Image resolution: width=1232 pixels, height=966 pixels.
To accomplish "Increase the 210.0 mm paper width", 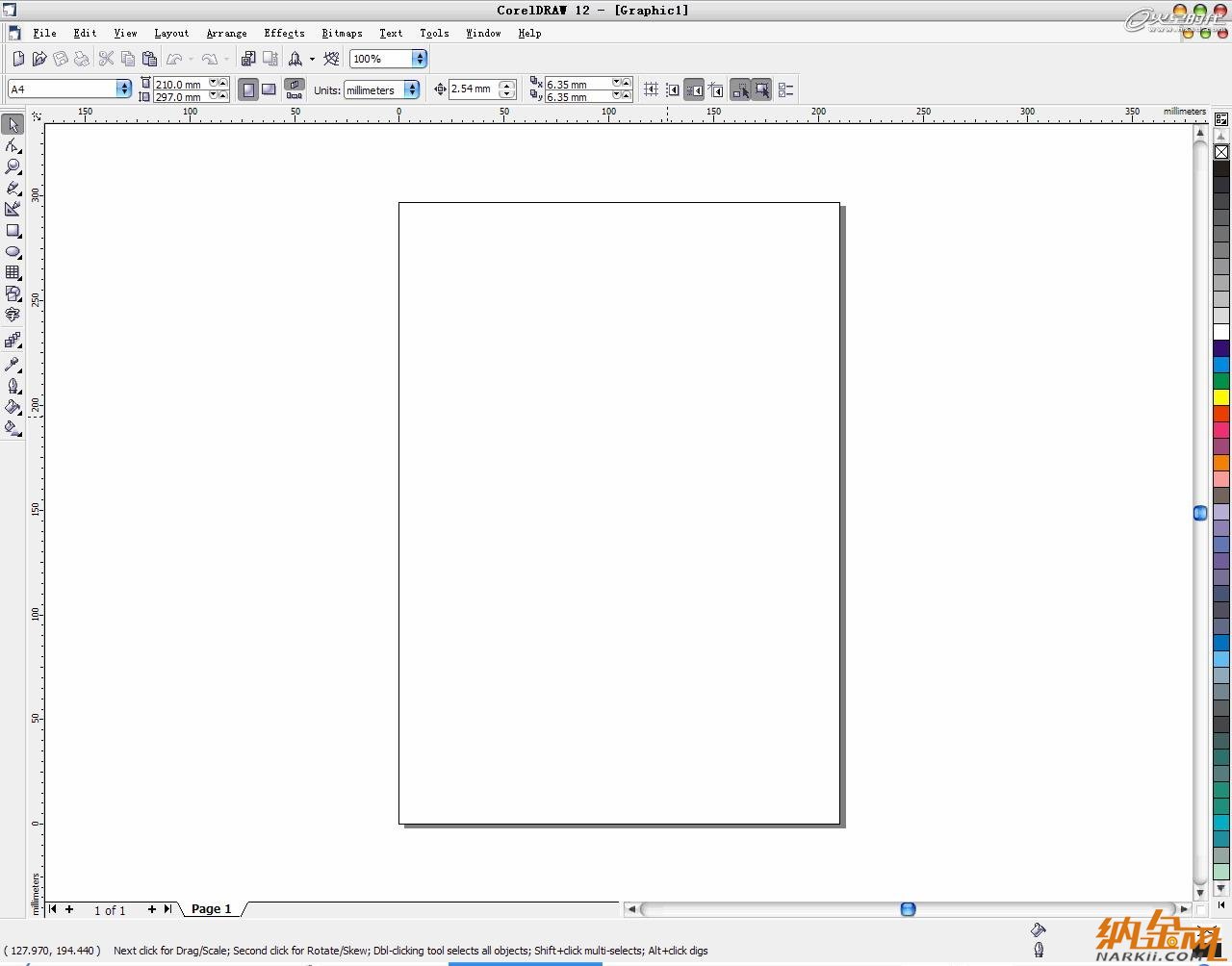I will point(223,81).
